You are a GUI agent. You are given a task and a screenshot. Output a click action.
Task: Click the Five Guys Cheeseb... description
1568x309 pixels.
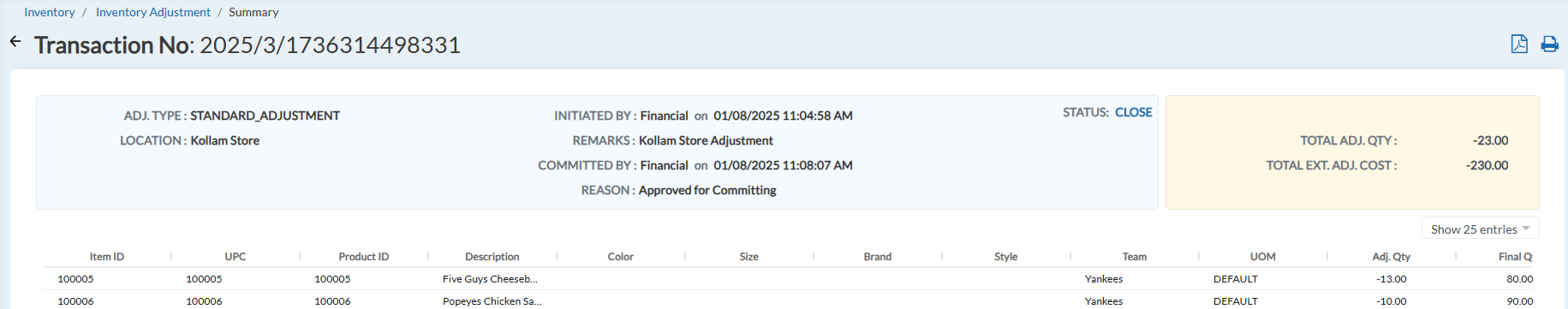(490, 279)
